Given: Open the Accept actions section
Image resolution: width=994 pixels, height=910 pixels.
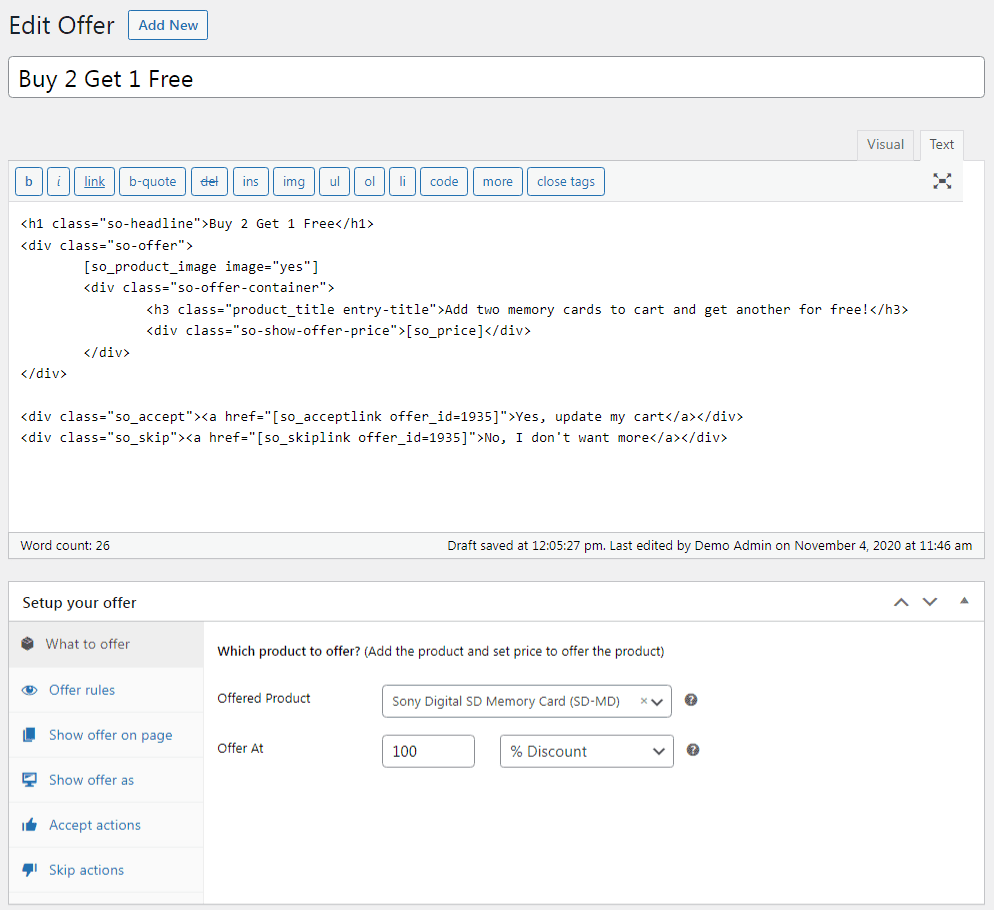Looking at the screenshot, I should click(x=106, y=825).
